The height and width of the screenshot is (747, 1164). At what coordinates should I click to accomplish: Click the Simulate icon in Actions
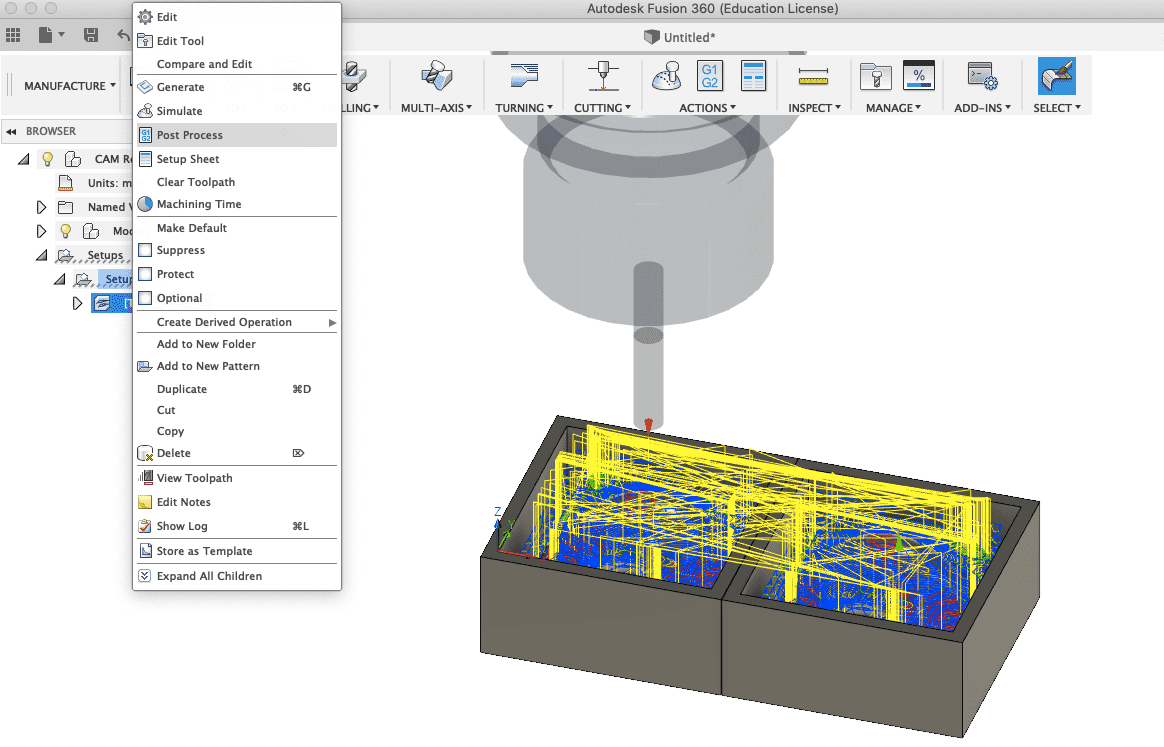pyautogui.click(x=667, y=76)
